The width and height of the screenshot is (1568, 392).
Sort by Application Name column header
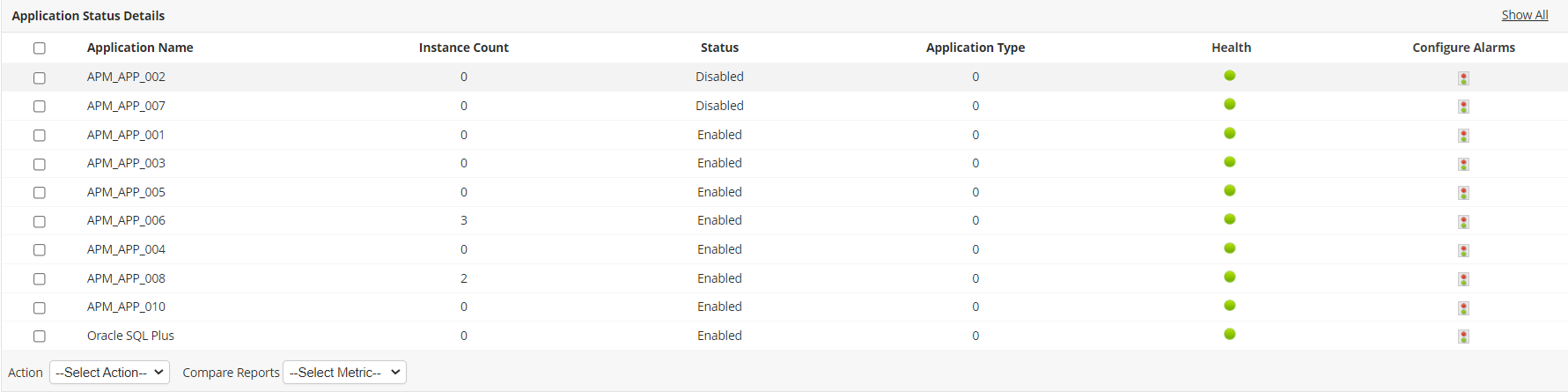[x=140, y=48]
